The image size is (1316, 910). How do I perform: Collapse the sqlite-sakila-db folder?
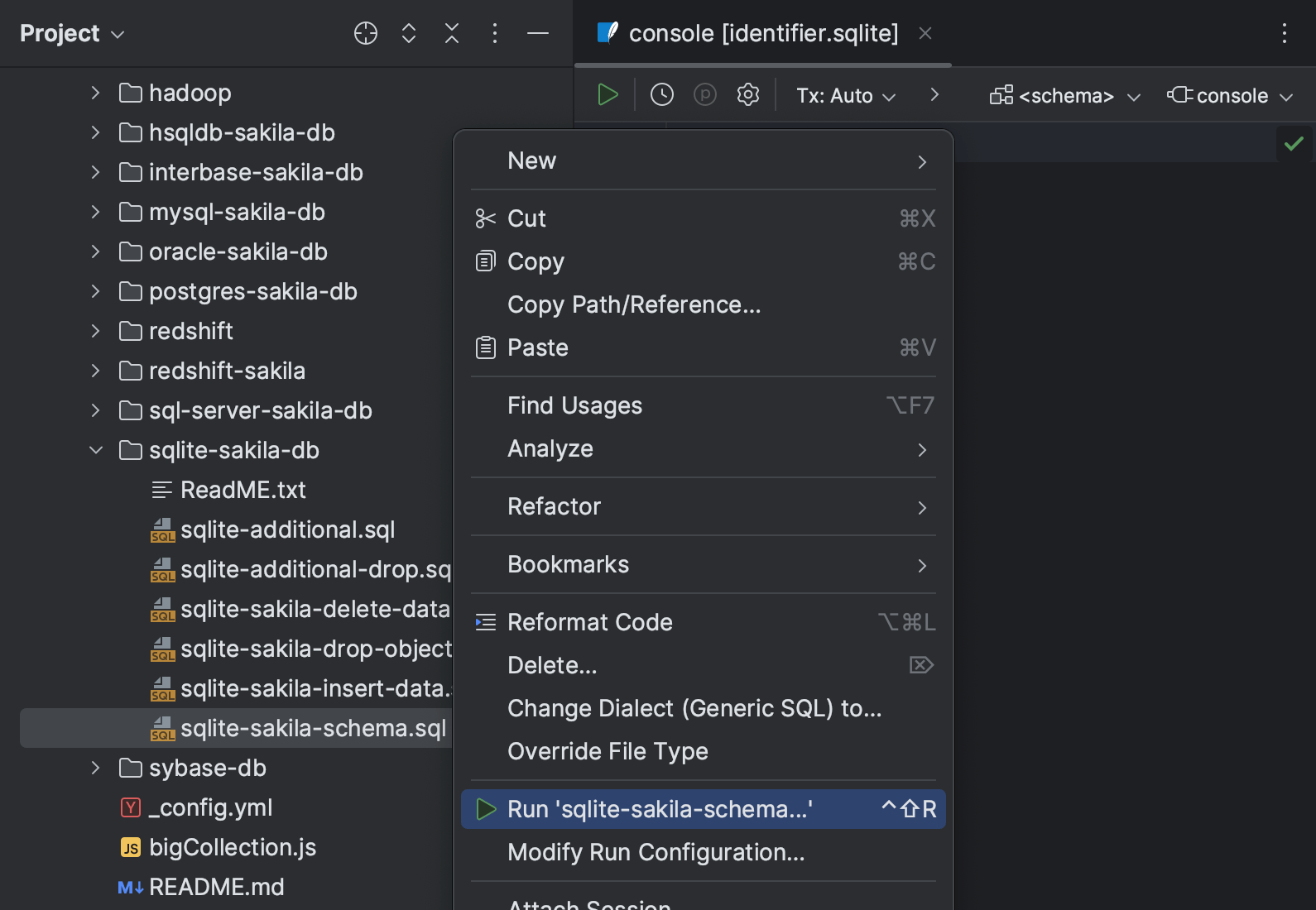(x=96, y=450)
